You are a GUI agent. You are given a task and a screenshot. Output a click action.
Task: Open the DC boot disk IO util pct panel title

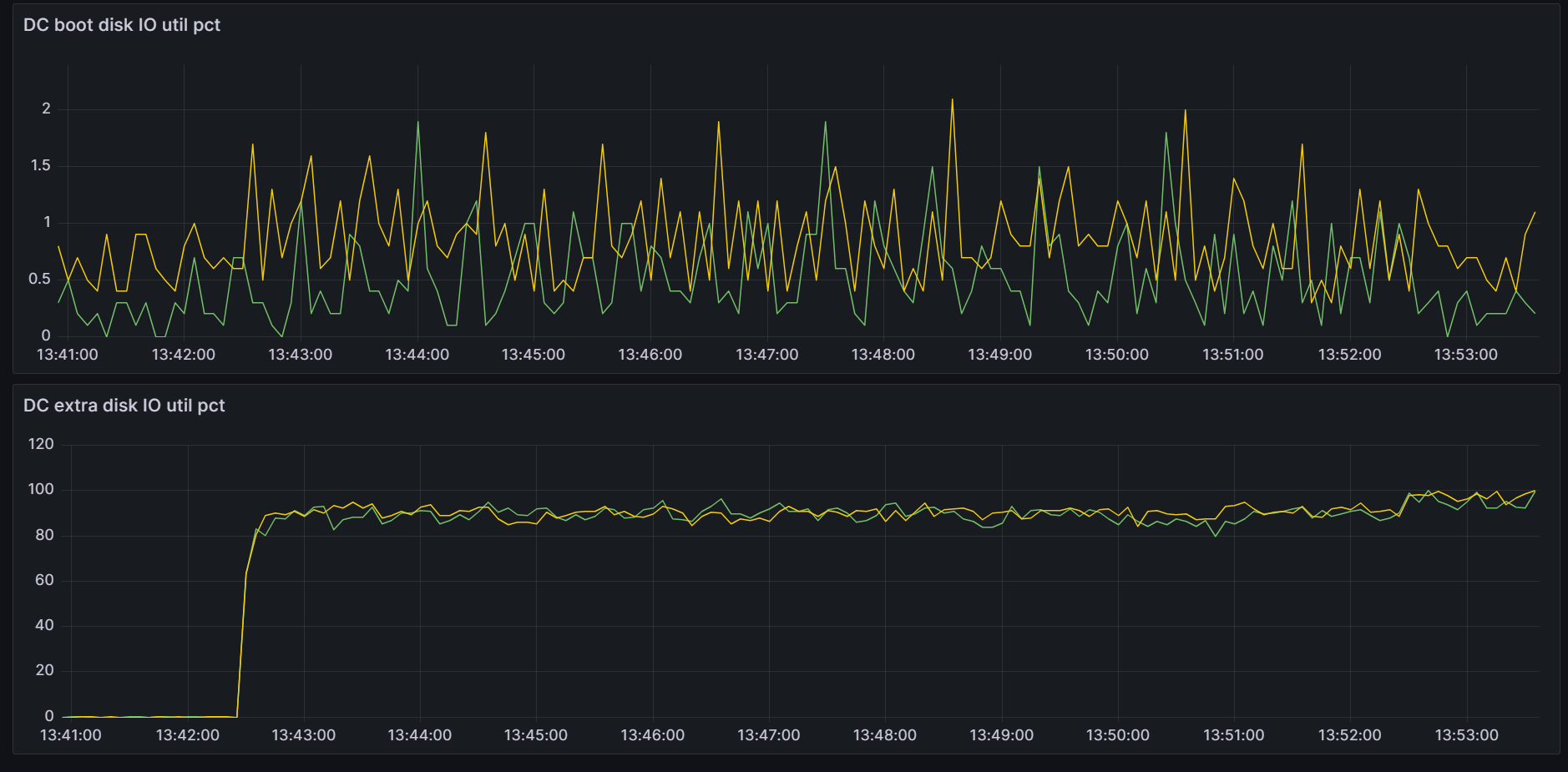[x=122, y=25]
